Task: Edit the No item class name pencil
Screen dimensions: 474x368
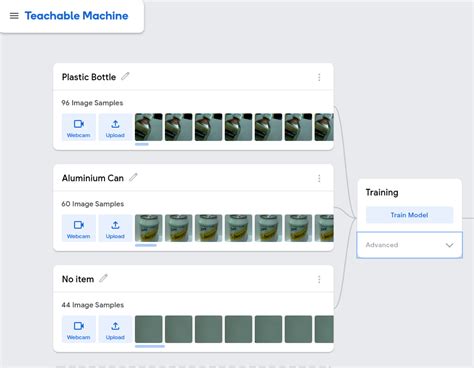Action: coord(103,278)
